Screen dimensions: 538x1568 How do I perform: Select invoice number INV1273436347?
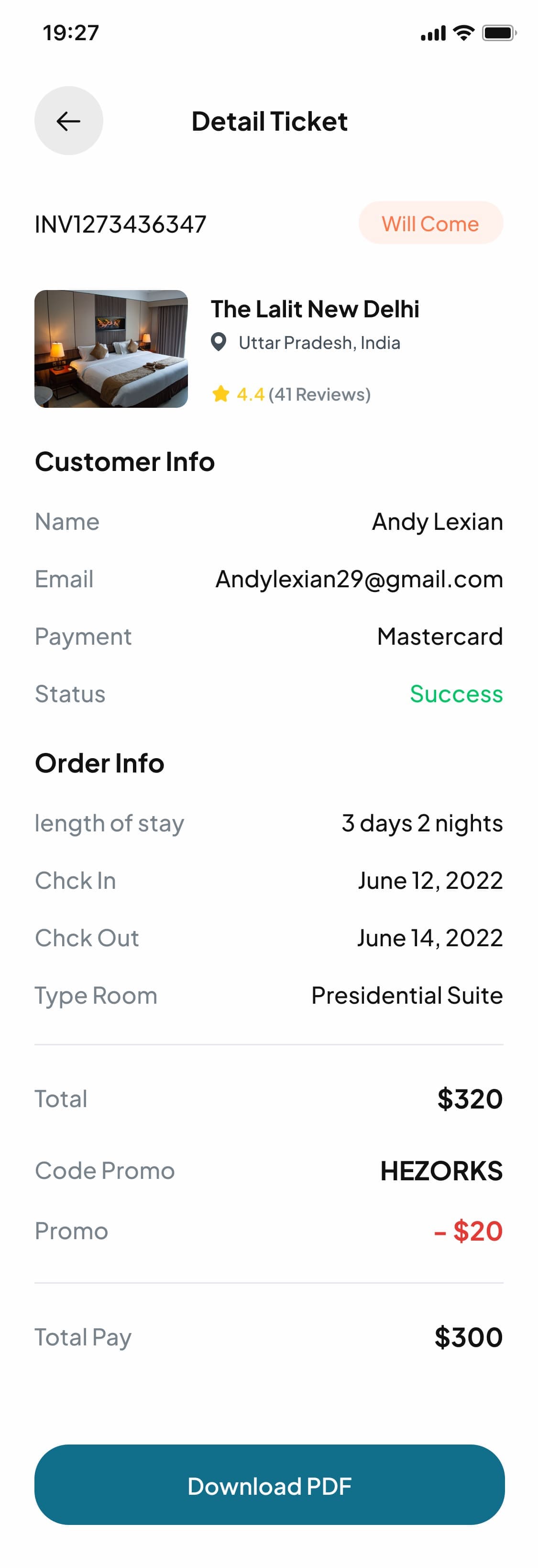pos(121,224)
